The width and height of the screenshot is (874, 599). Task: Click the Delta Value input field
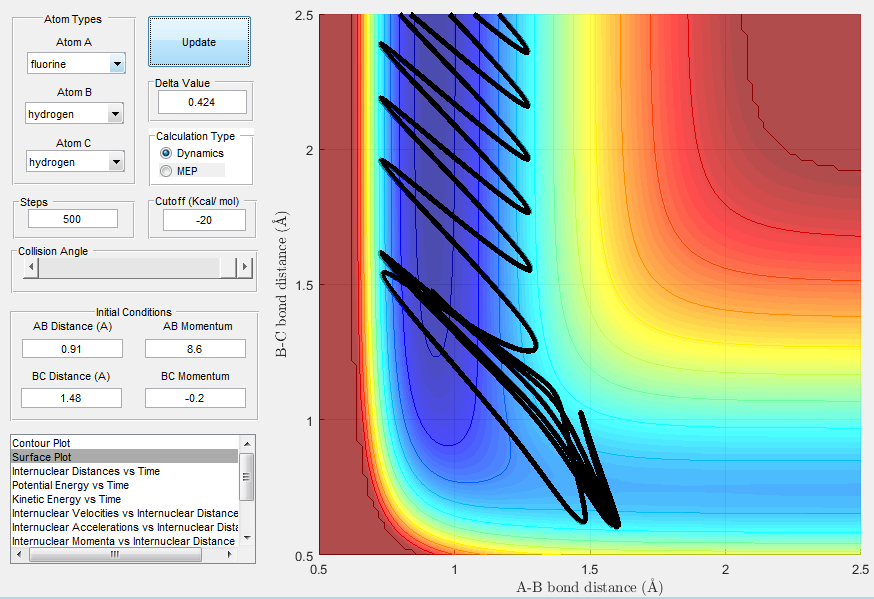(x=202, y=102)
